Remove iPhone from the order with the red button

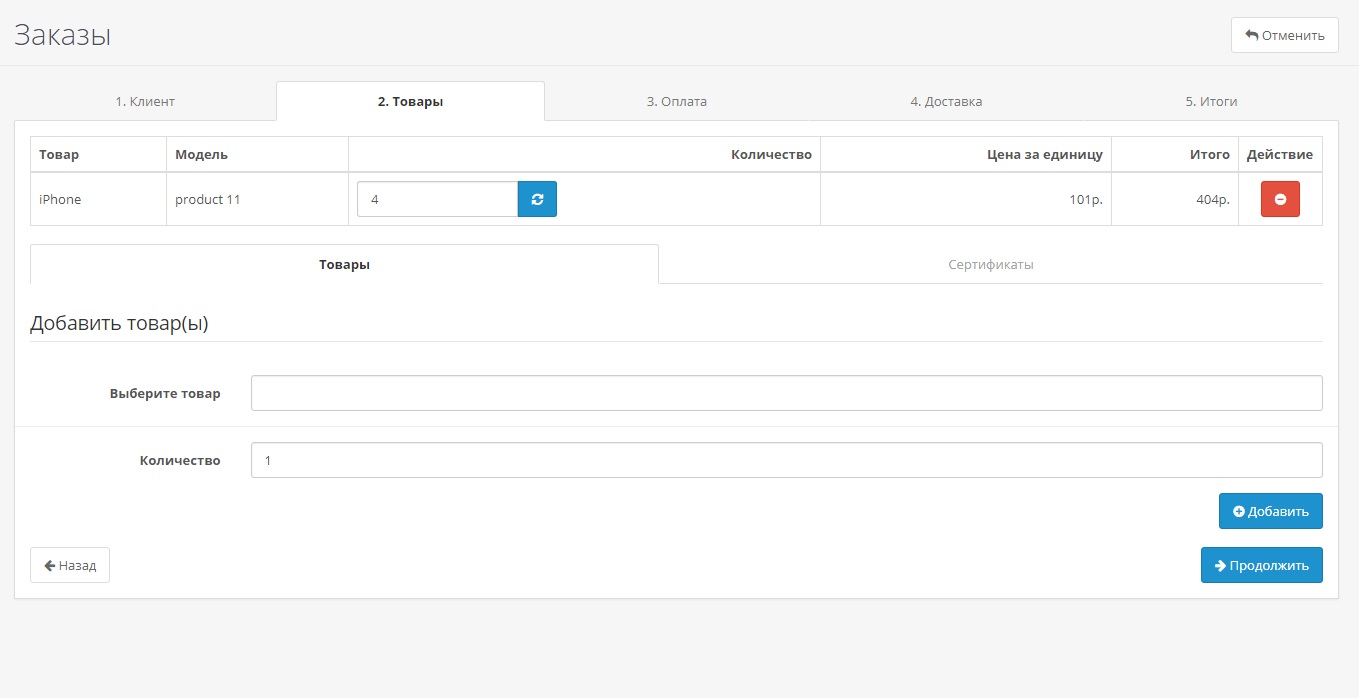coord(1280,199)
